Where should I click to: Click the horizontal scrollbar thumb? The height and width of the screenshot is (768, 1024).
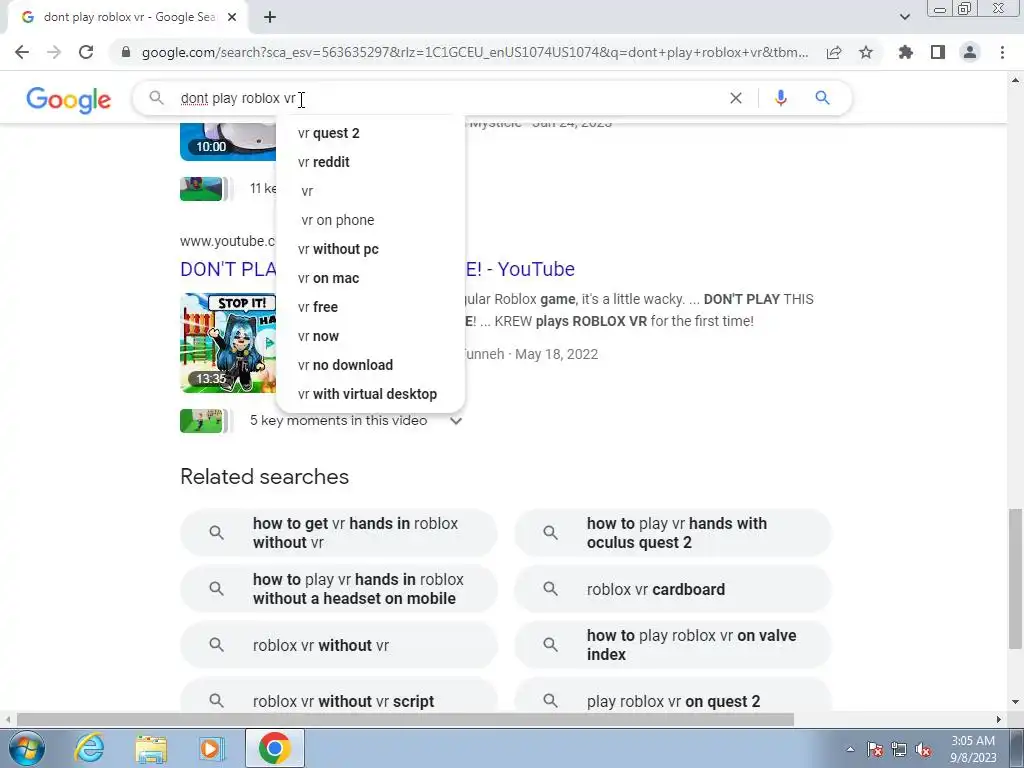[x=405, y=720]
